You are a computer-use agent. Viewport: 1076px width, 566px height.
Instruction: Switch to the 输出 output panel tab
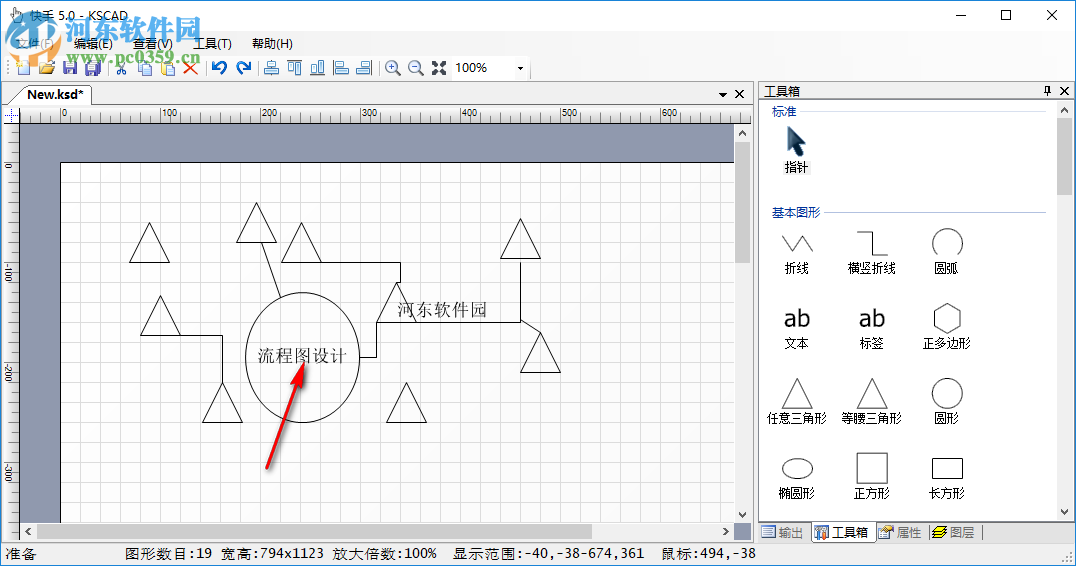(783, 532)
